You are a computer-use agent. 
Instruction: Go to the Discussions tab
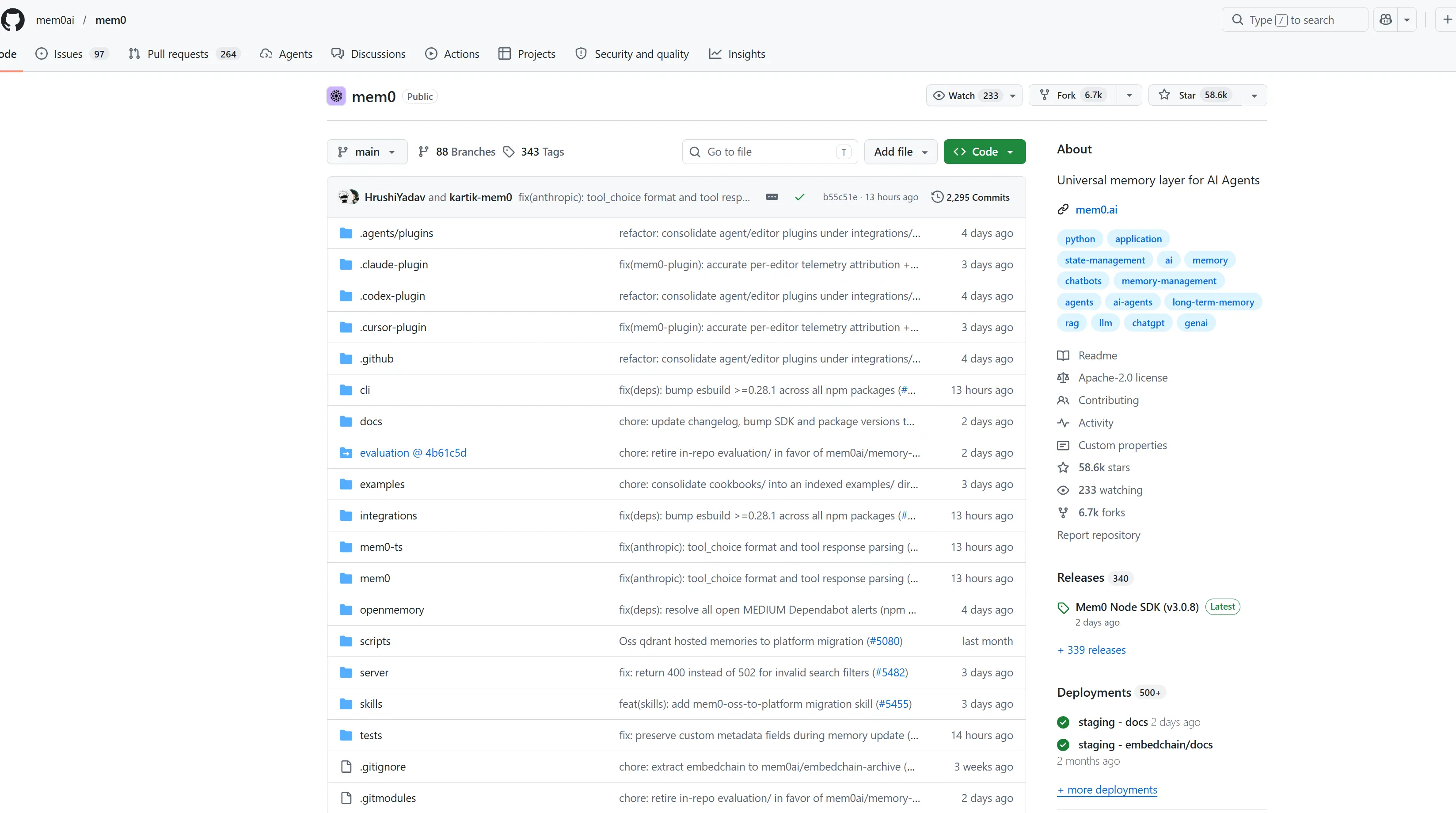pyautogui.click(x=369, y=53)
